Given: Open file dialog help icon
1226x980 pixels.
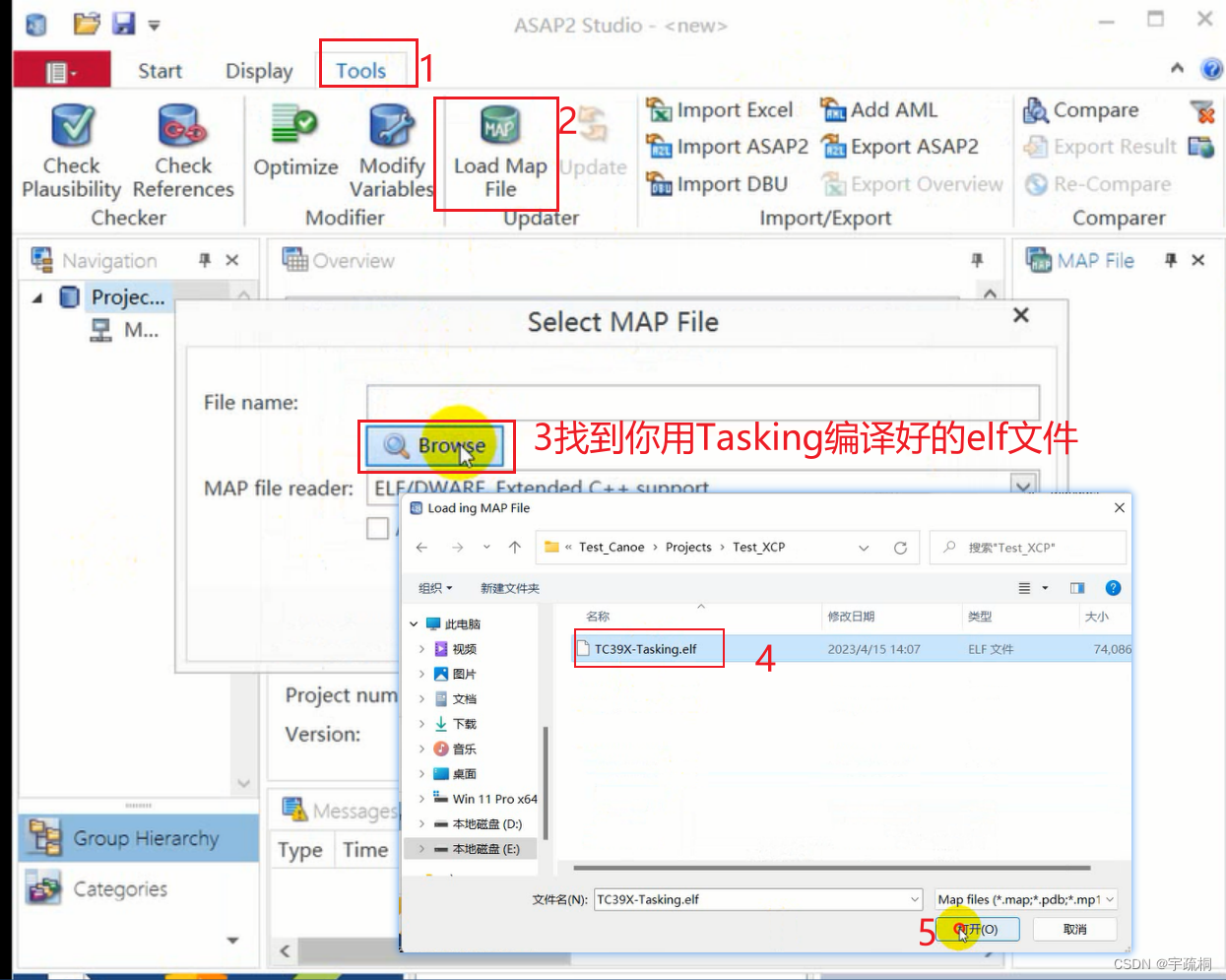Looking at the screenshot, I should click(x=1113, y=588).
